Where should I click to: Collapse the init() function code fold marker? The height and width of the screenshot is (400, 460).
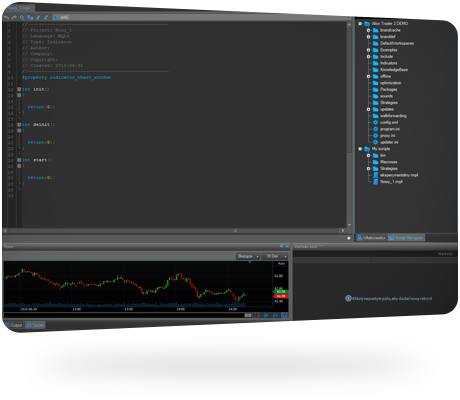coord(19,89)
